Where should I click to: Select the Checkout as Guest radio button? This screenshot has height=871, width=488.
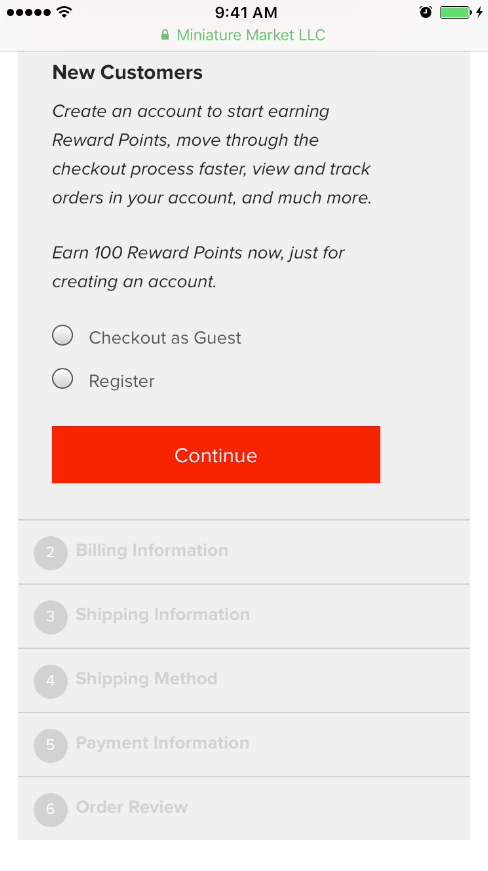(x=63, y=336)
